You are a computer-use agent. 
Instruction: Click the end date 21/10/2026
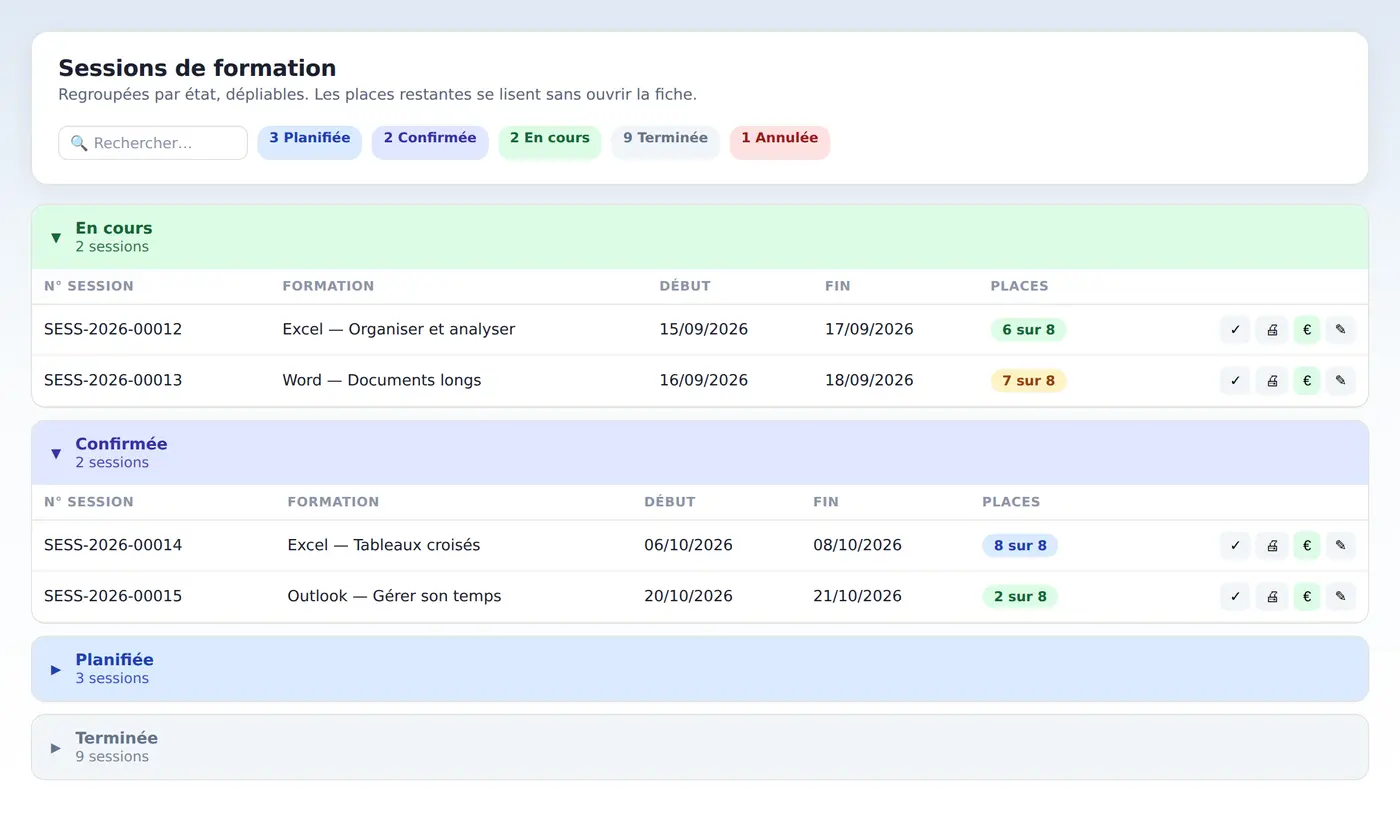(x=858, y=597)
